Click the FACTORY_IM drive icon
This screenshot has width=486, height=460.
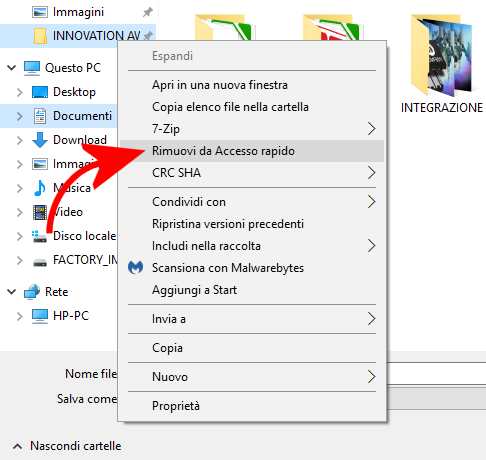tap(40, 262)
